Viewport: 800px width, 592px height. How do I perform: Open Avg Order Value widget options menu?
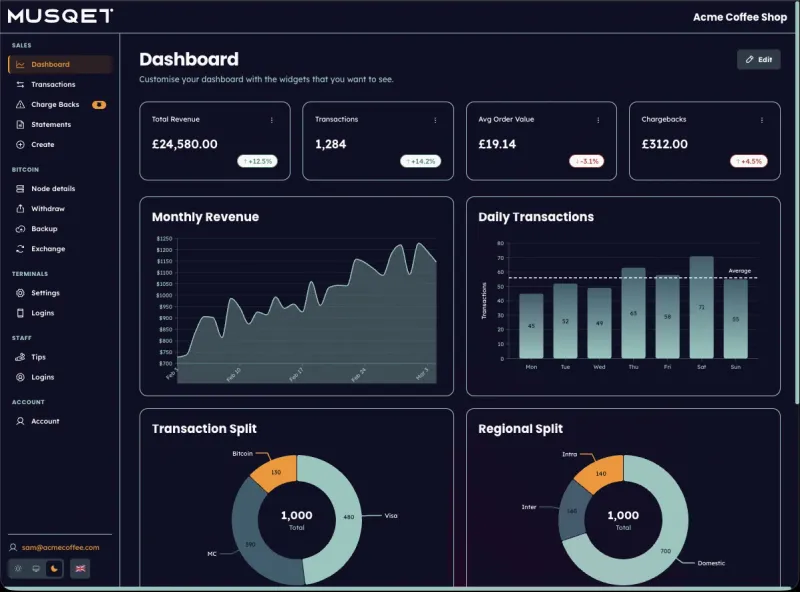[x=598, y=120]
